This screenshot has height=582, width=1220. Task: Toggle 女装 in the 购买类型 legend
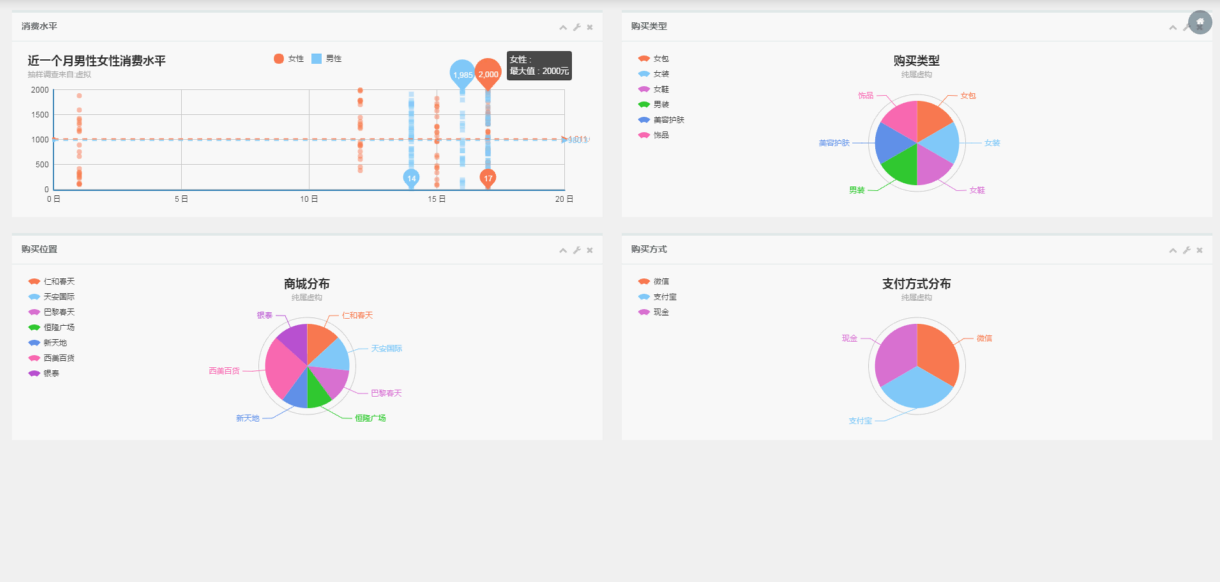click(x=654, y=74)
